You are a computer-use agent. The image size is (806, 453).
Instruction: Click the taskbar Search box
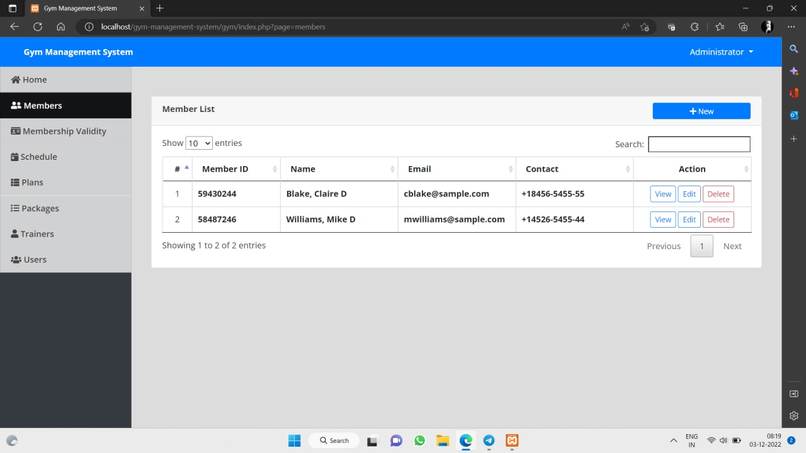click(334, 441)
